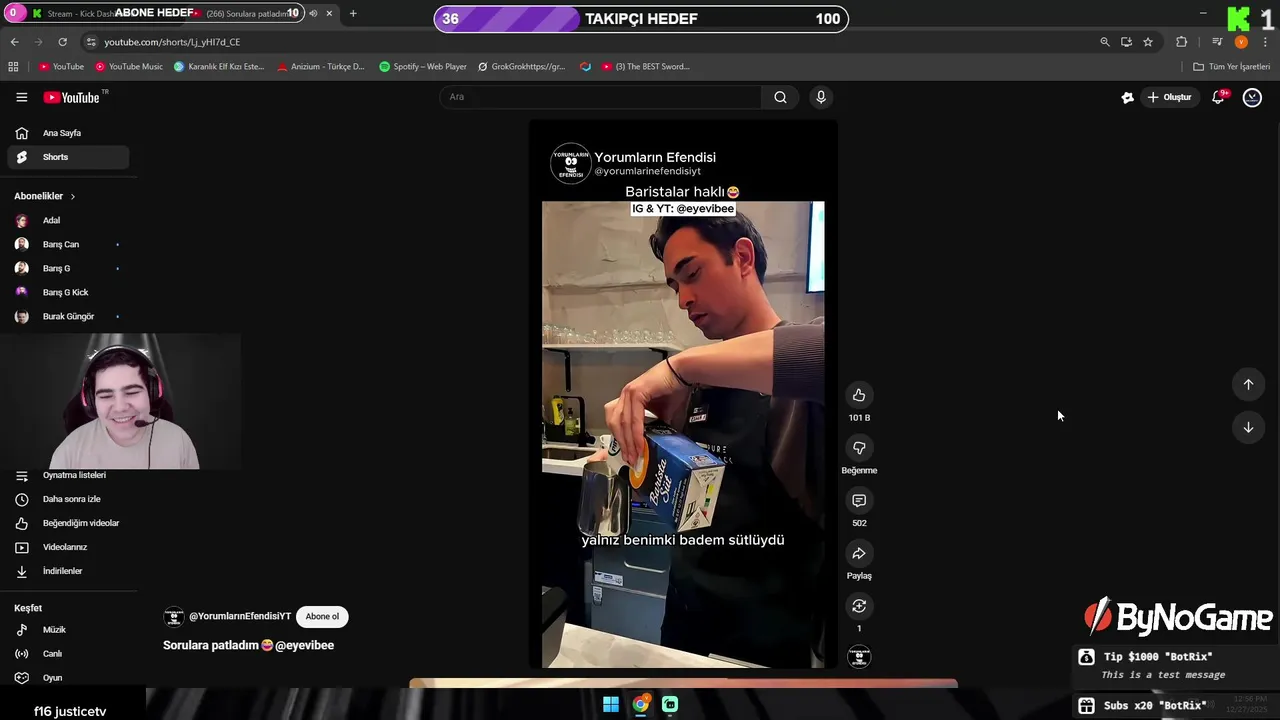Open the Chrome three-dot menu

coord(1264,42)
